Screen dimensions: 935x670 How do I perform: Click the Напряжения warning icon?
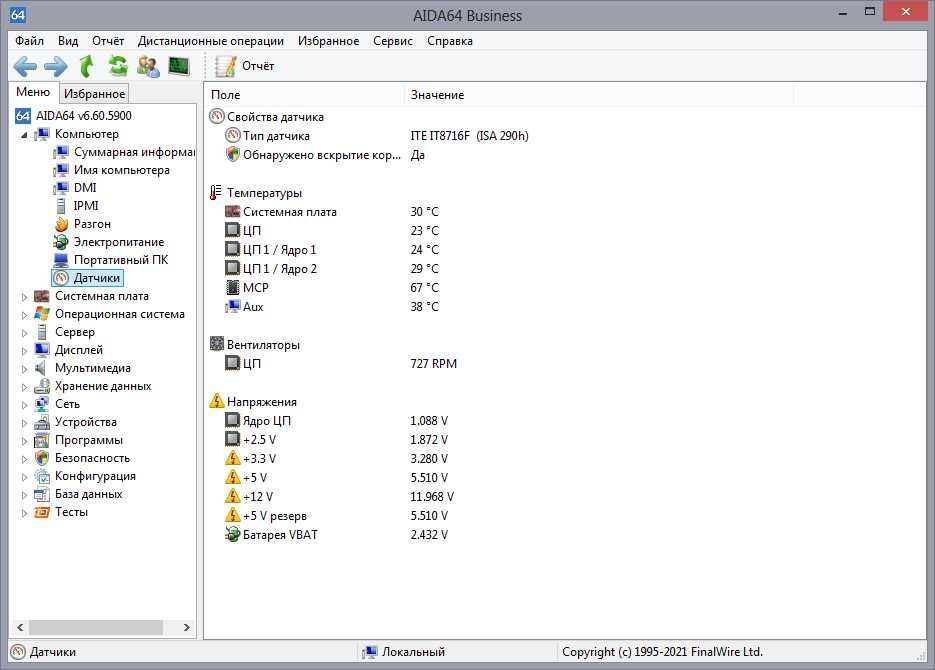[x=216, y=401]
